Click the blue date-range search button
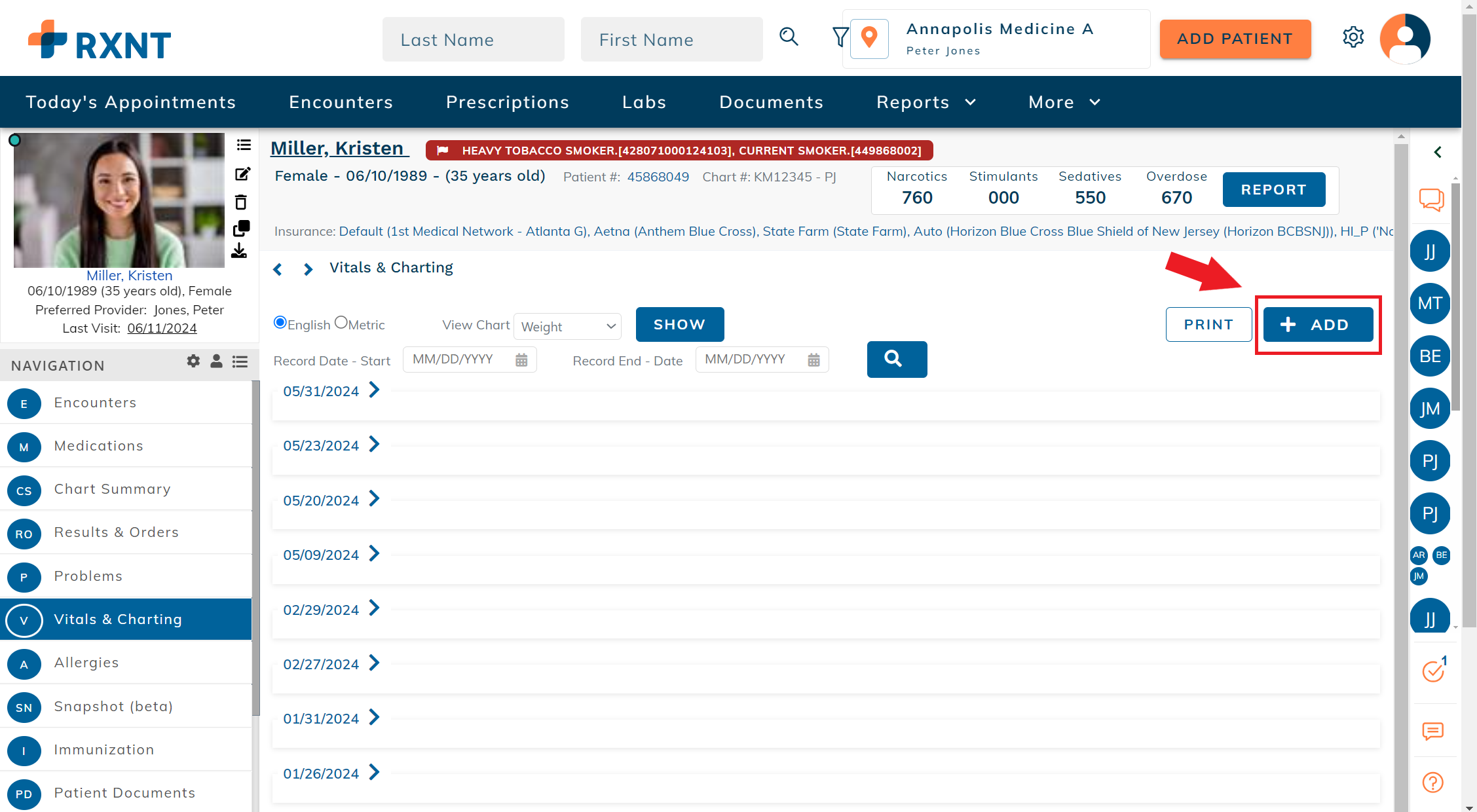The height and width of the screenshot is (812, 1477). 897,359
